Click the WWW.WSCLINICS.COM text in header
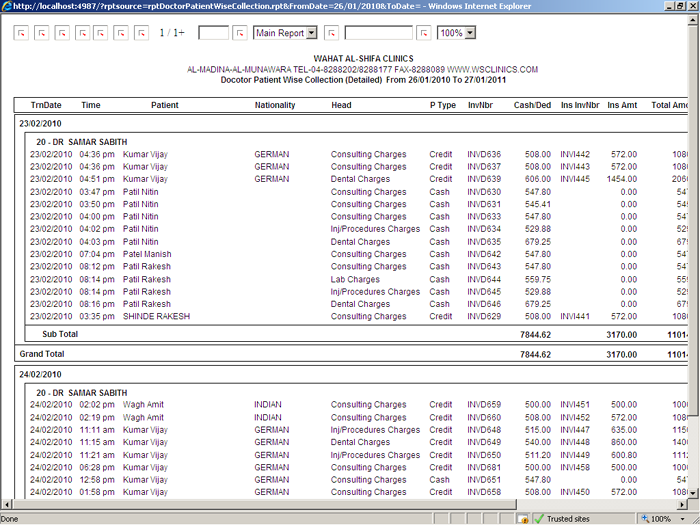This screenshot has height=525, width=700. click(x=492, y=70)
